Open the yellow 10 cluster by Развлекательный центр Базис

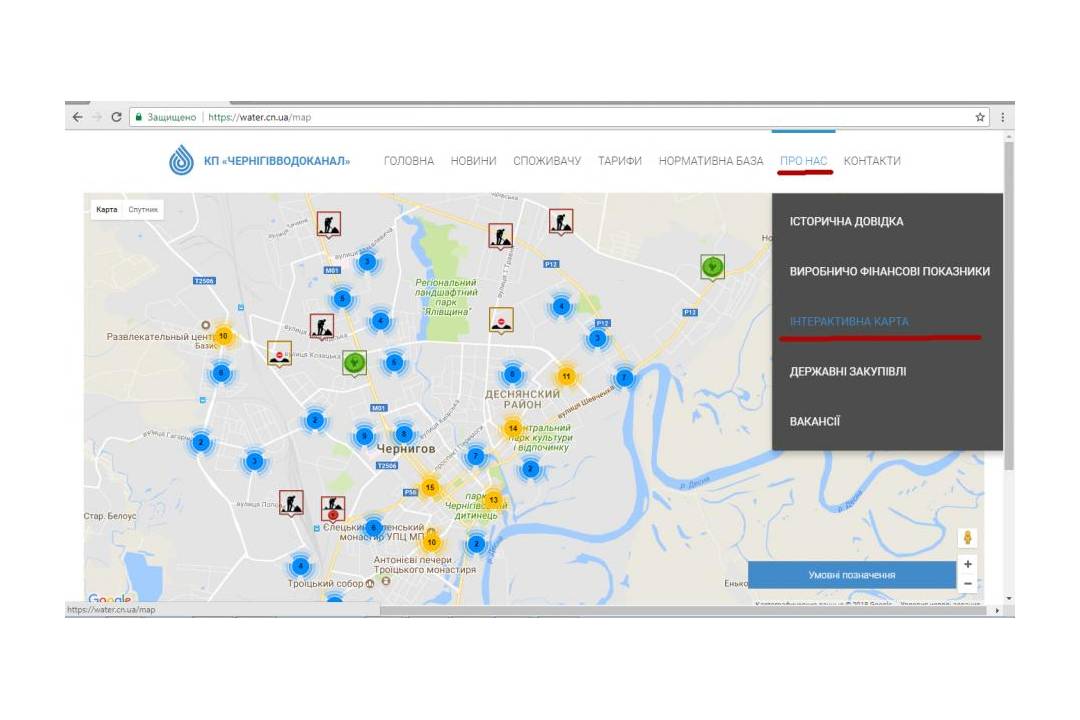click(x=223, y=336)
